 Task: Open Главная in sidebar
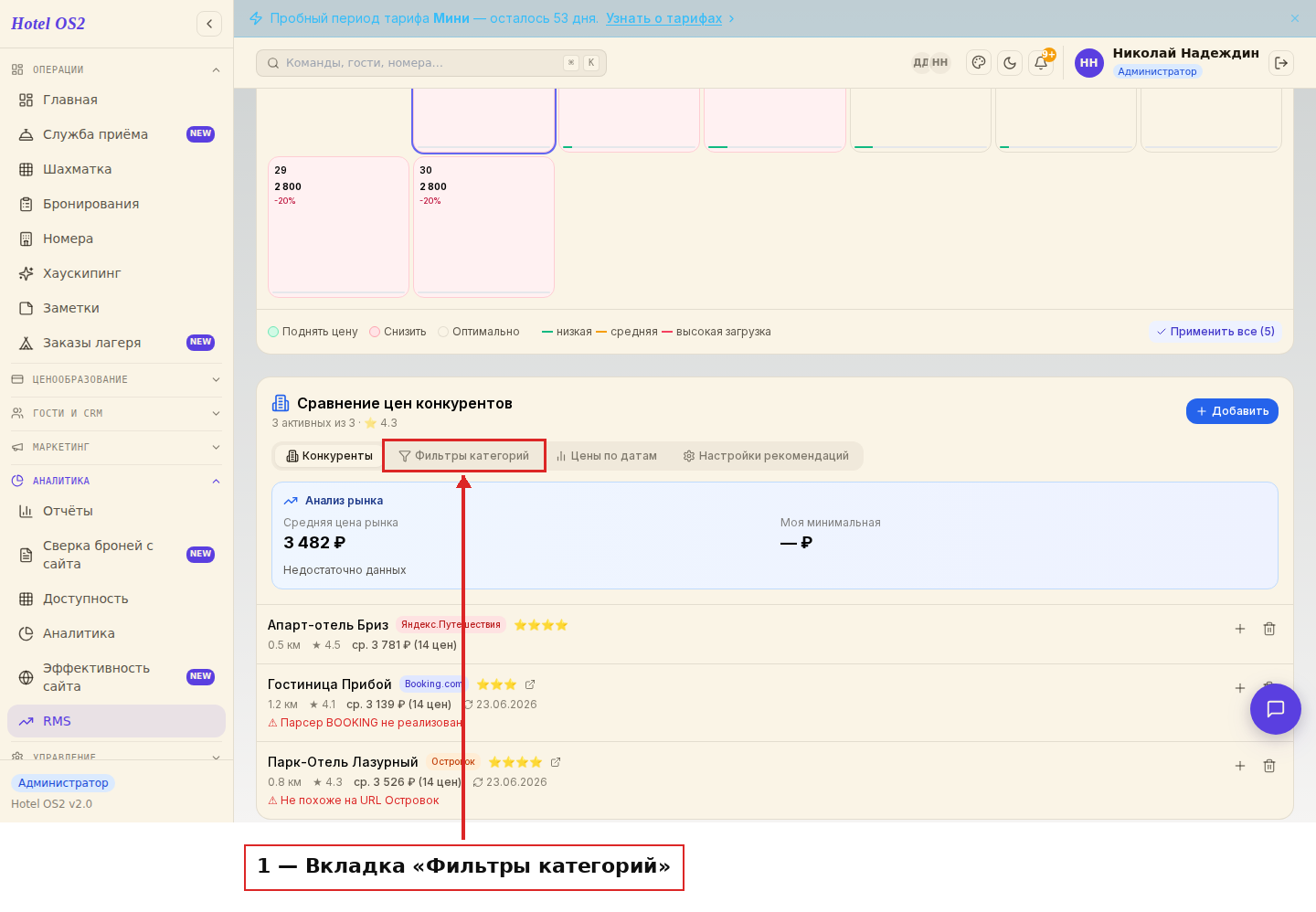[x=116, y=100]
